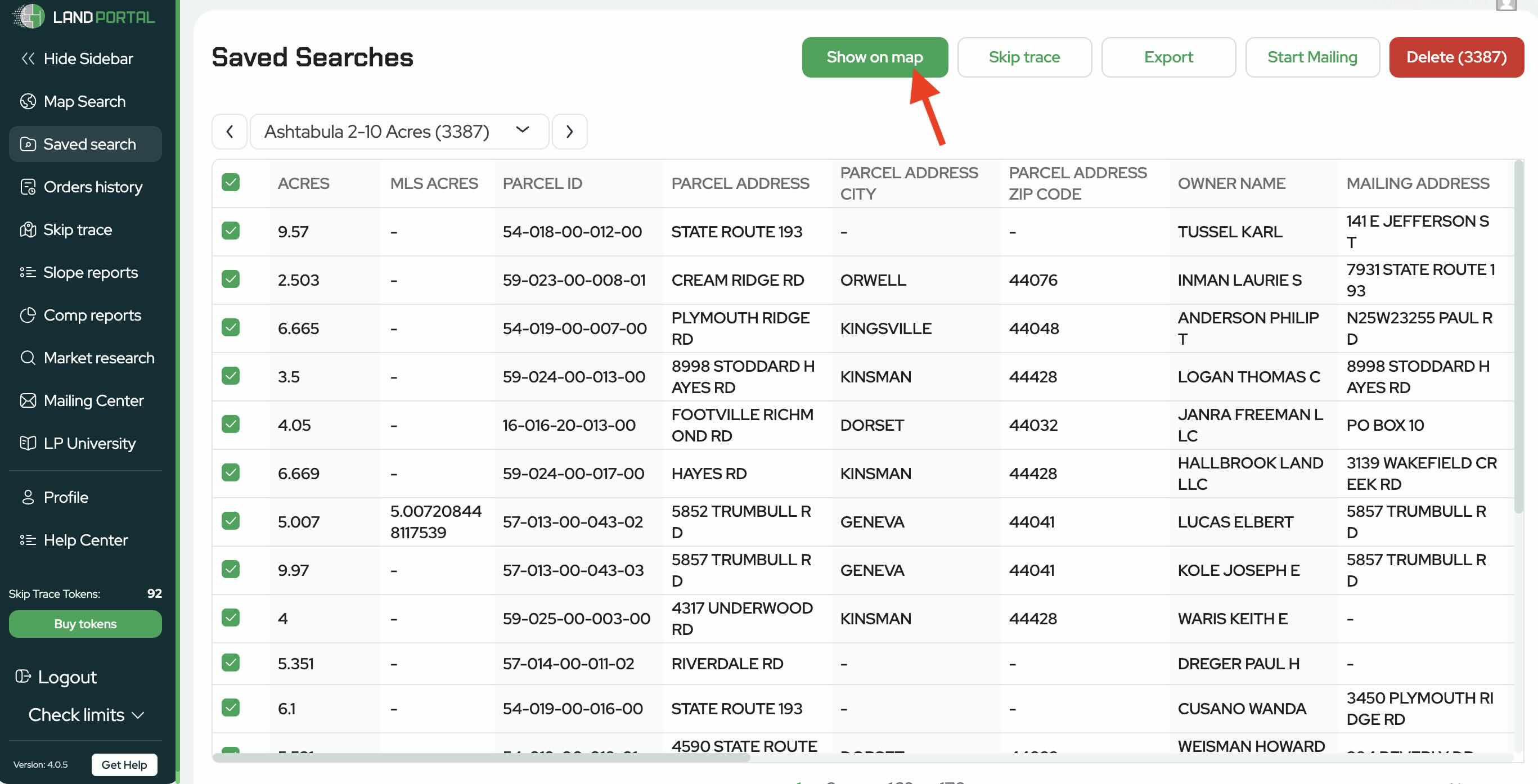
Task: Uncheck the TUSSEL KARL parcel row
Action: [231, 231]
